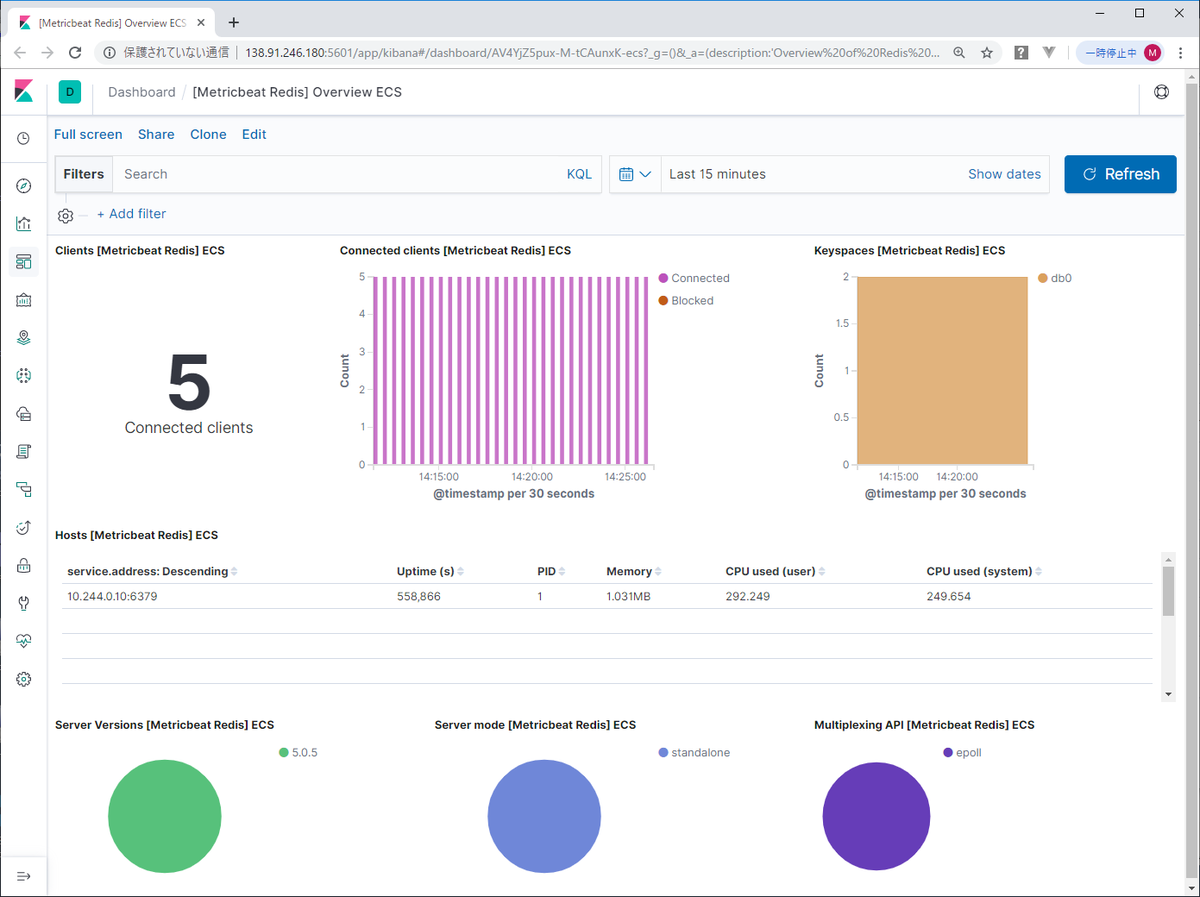Click Share menu item
Image resolution: width=1200 pixels, height=897 pixels.
(156, 134)
